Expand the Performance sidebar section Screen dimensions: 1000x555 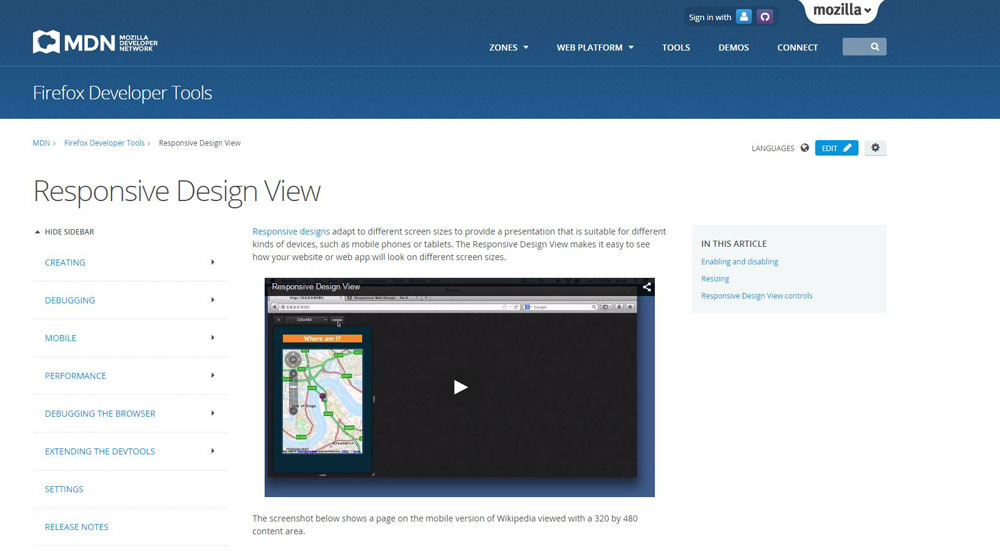pos(129,376)
